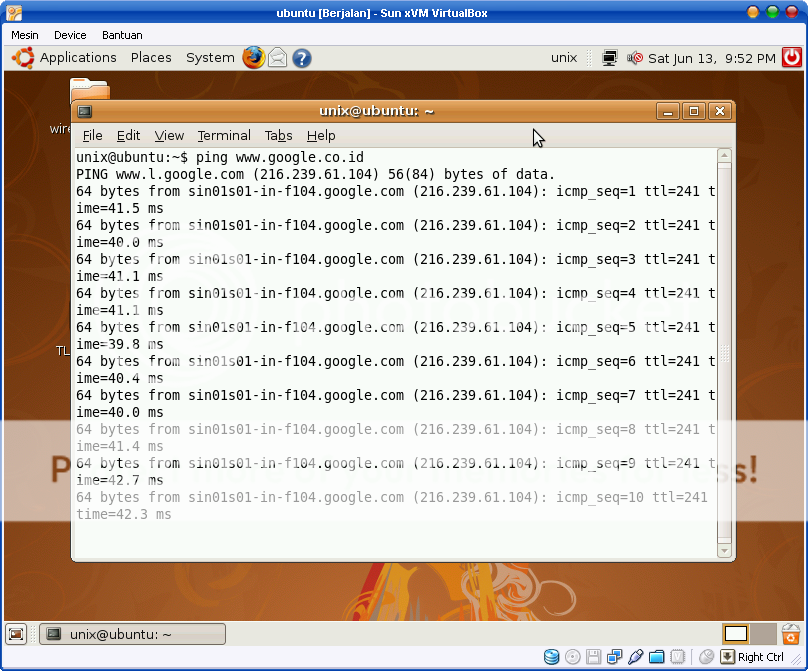Viewport: 808px width, 671px height.
Task: Click the keyboard capture arrow icon beside Right Ctrl
Action: [727, 657]
